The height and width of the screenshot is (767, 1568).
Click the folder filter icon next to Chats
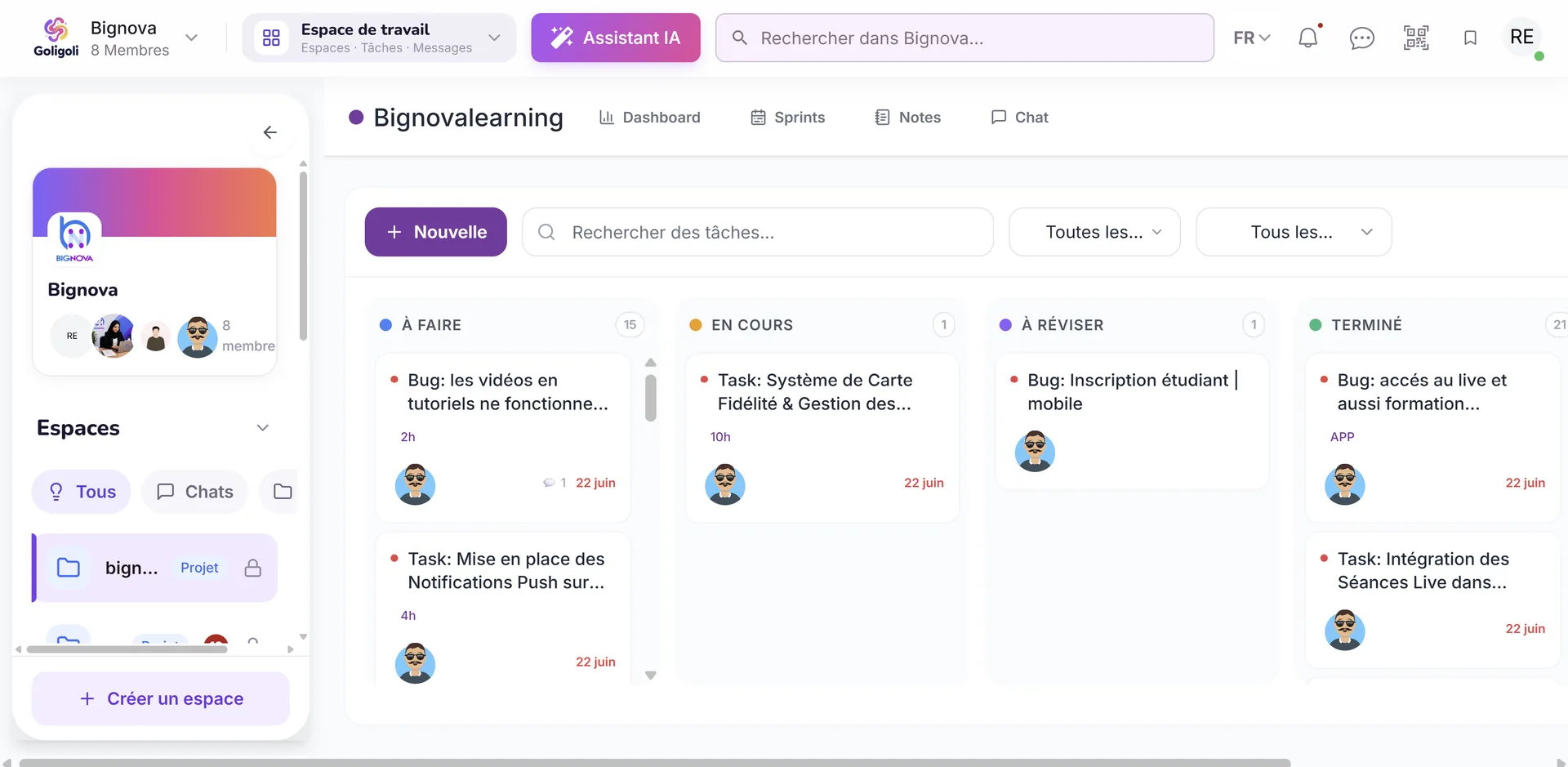click(283, 492)
